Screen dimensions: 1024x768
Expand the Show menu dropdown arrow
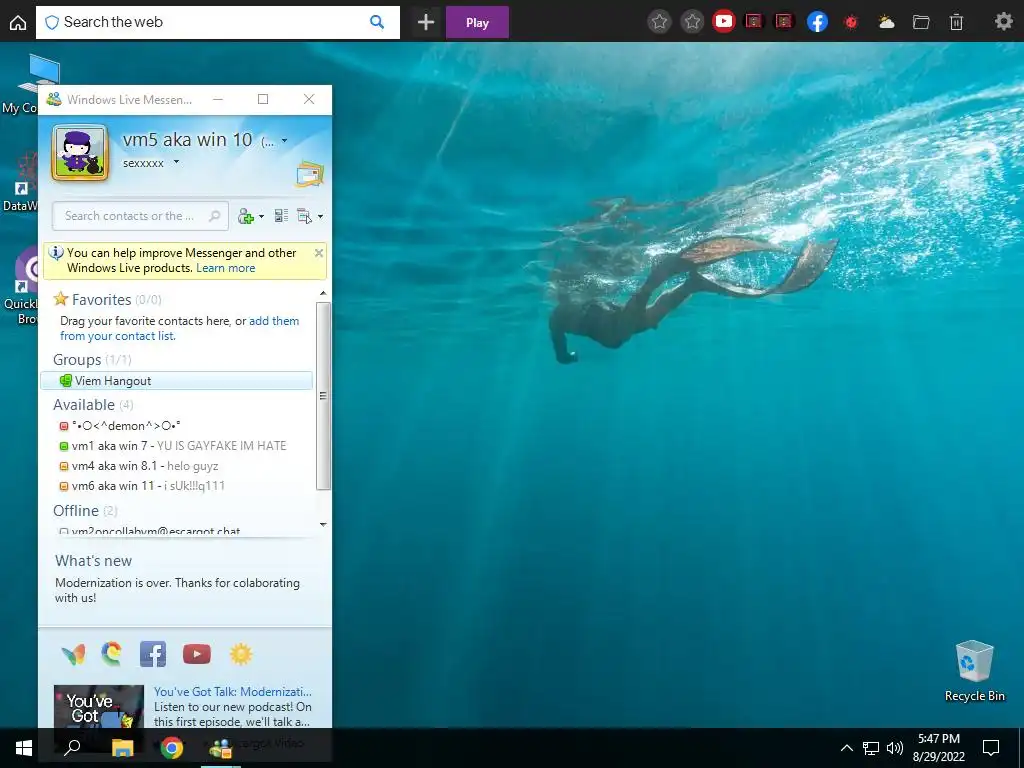pyautogui.click(x=320, y=217)
